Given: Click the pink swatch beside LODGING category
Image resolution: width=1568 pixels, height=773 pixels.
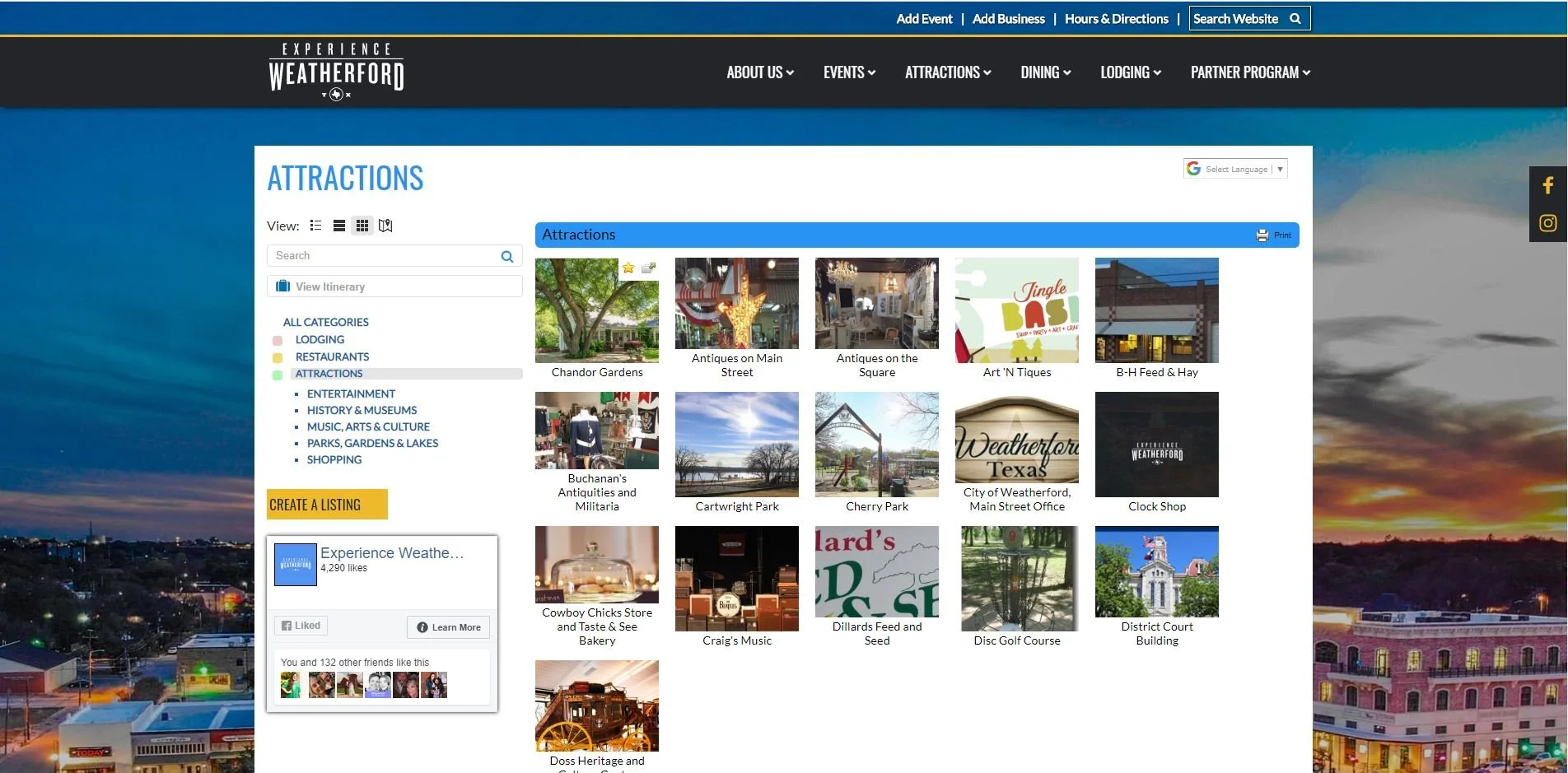Looking at the screenshot, I should [277, 339].
